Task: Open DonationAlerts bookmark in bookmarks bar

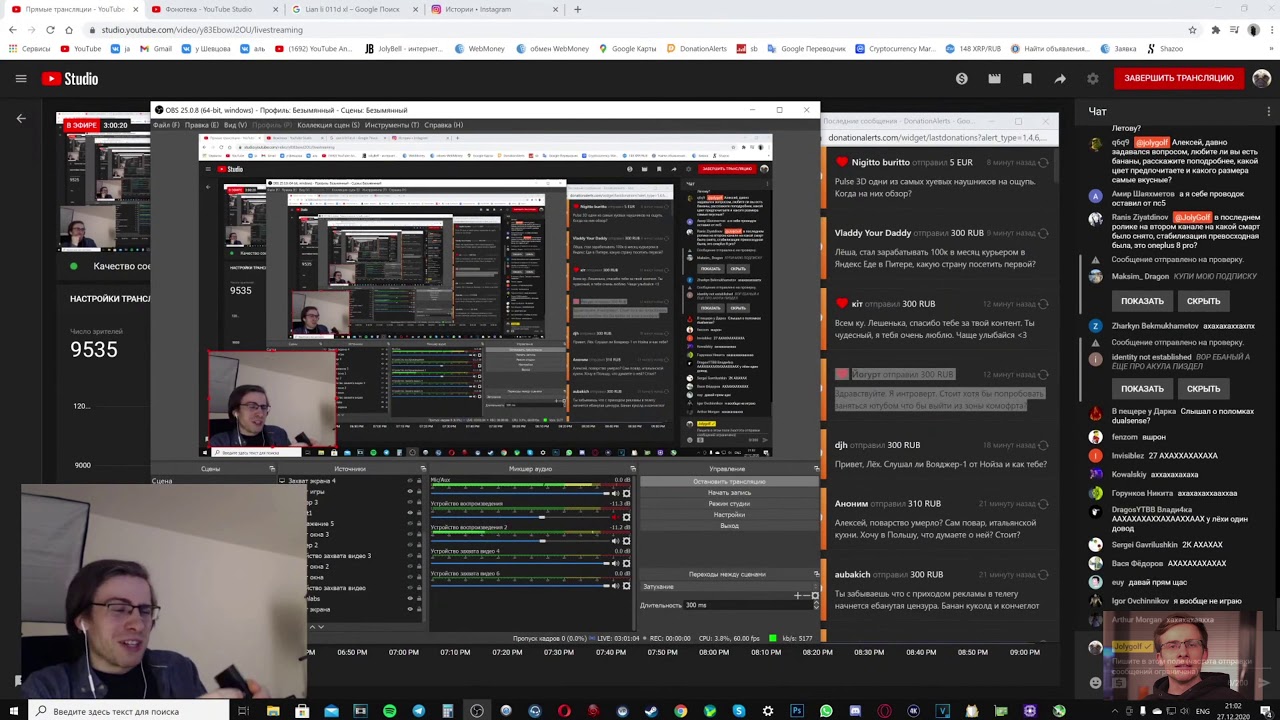Action: point(697,48)
